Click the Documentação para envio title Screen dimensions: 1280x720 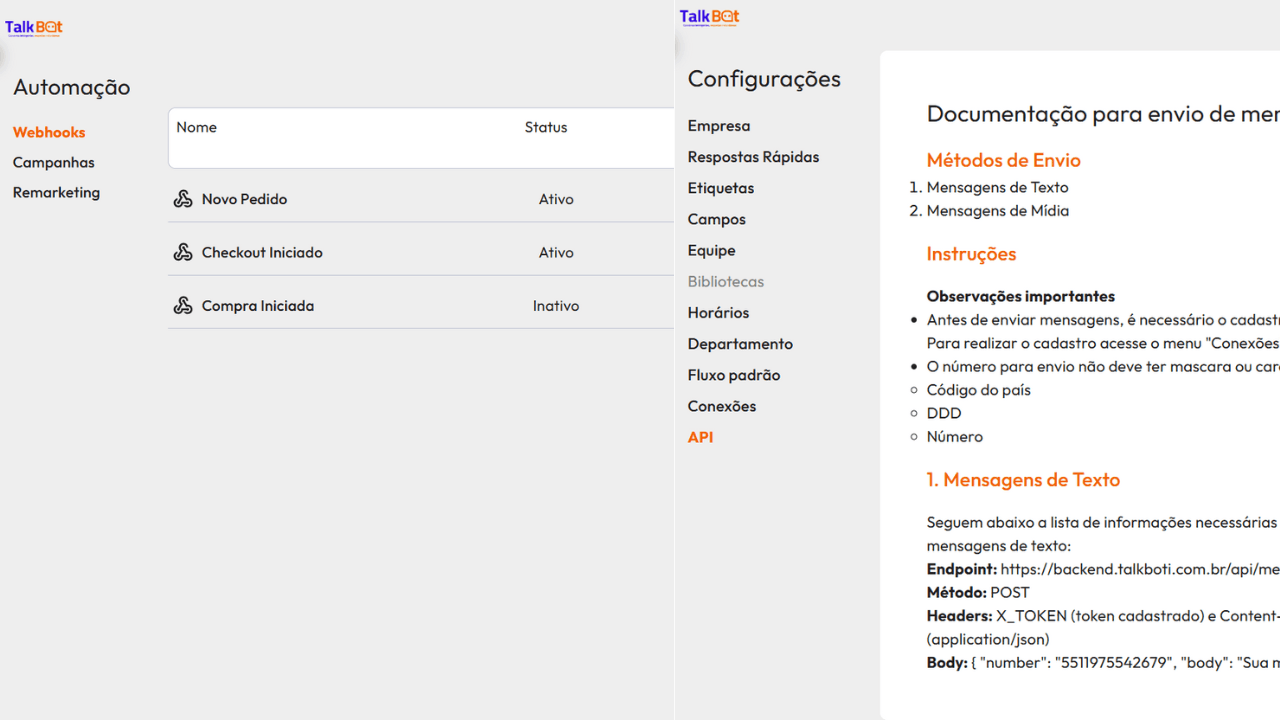(x=1103, y=114)
